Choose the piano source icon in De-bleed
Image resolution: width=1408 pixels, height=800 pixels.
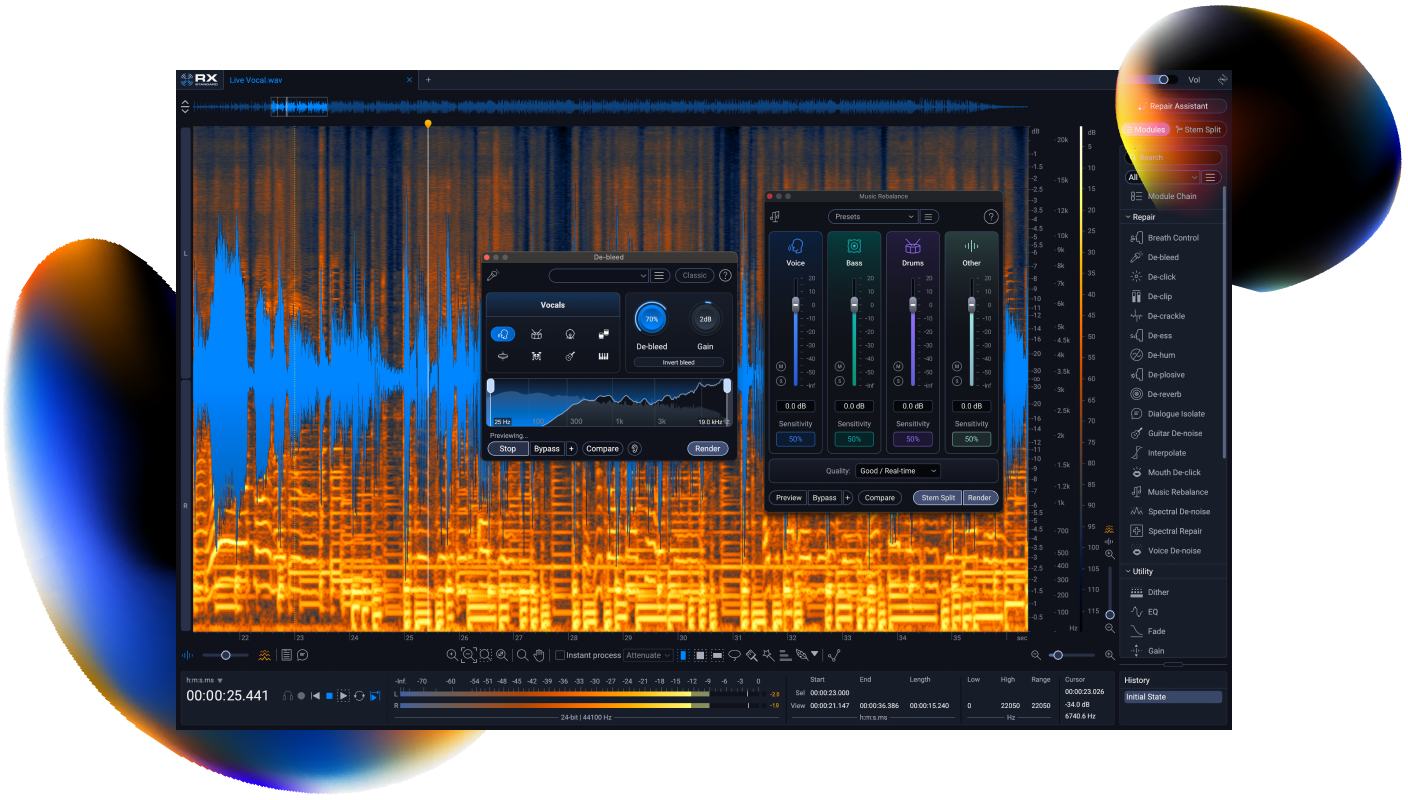pyautogui.click(x=603, y=356)
